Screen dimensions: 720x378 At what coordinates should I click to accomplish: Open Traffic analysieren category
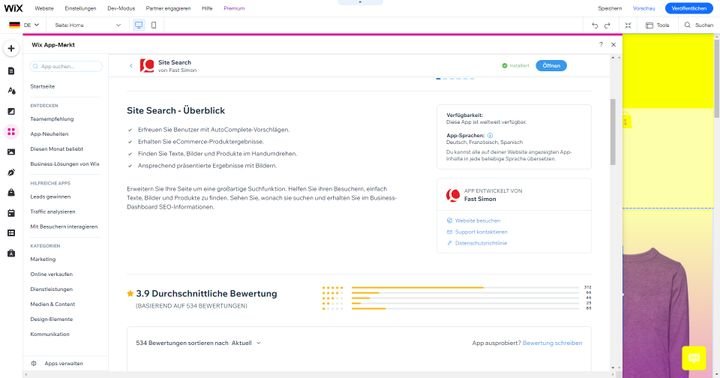(53, 212)
